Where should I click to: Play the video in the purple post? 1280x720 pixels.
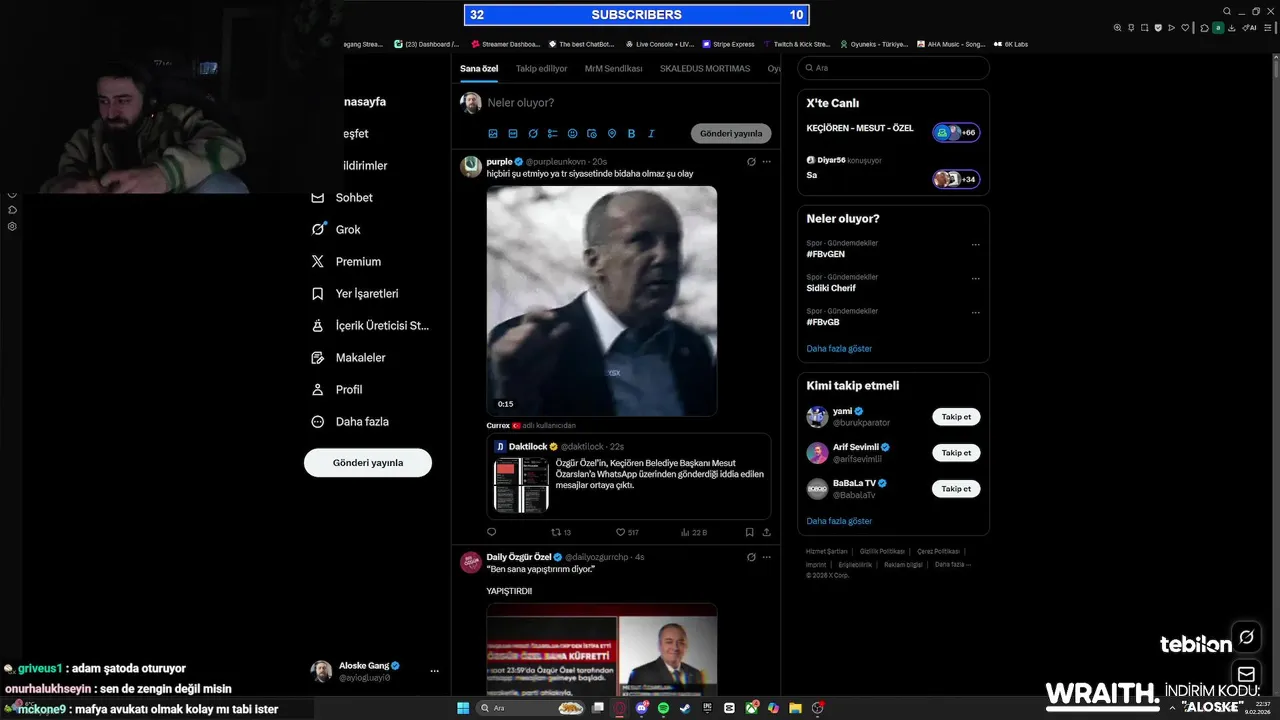tap(602, 301)
